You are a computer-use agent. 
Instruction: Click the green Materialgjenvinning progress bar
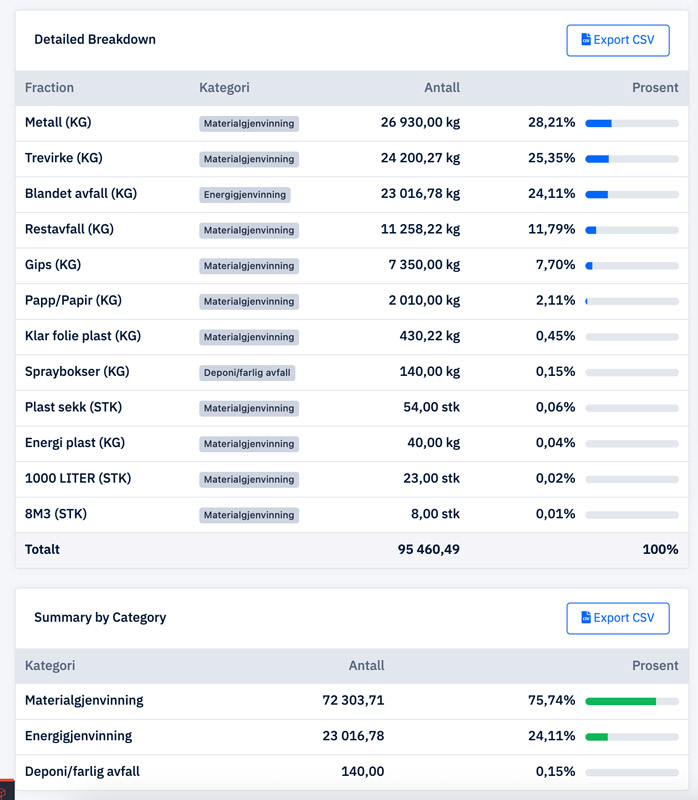pyautogui.click(x=631, y=701)
